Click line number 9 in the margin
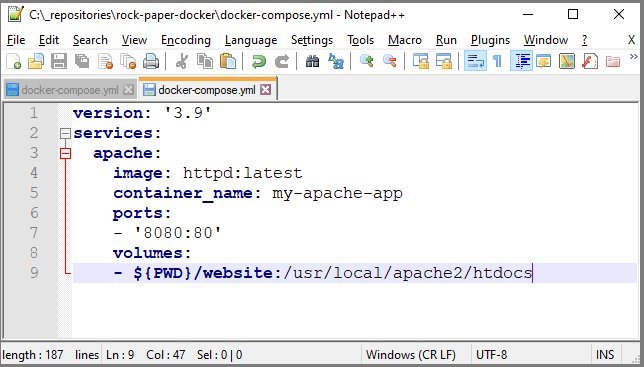The width and height of the screenshot is (644, 367). tap(34, 273)
